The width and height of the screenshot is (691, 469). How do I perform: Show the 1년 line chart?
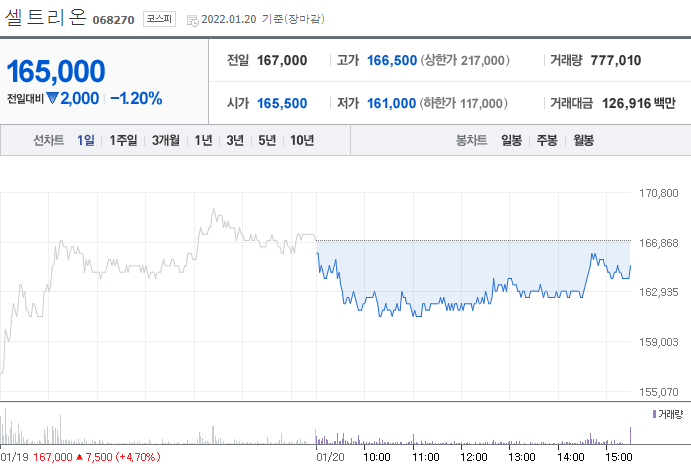point(203,140)
